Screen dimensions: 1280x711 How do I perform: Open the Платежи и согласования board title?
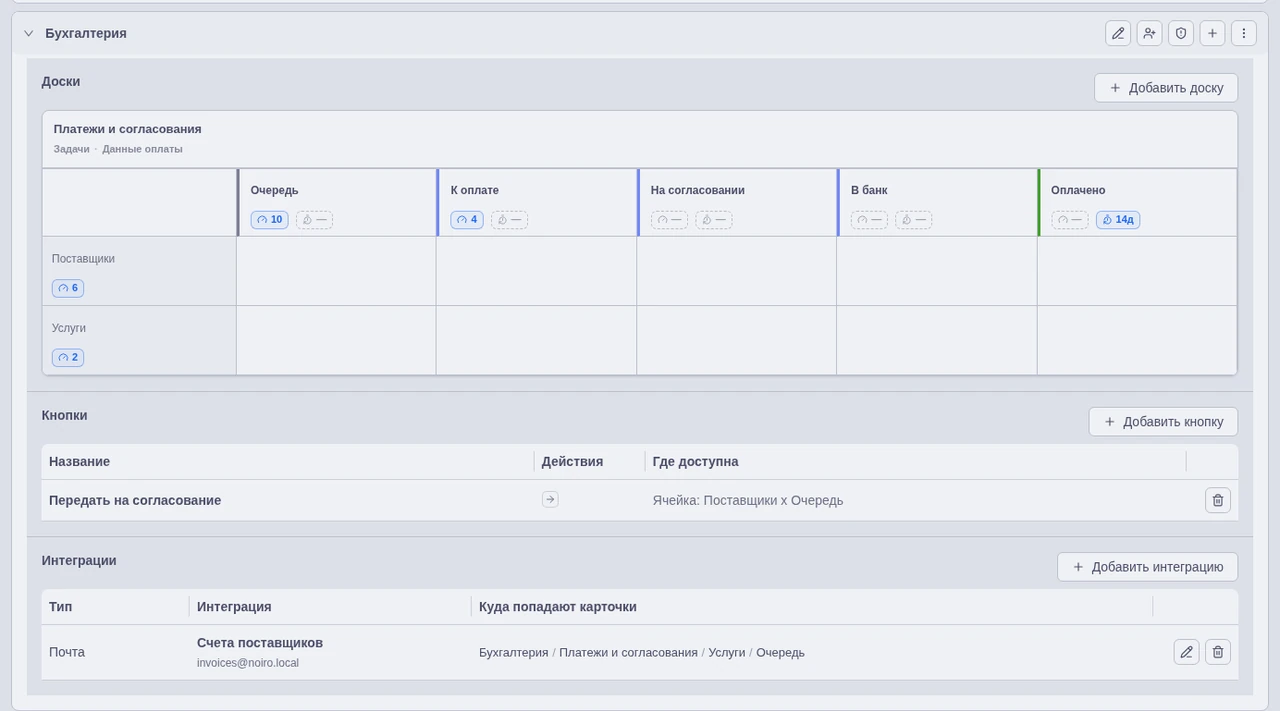[128, 129]
